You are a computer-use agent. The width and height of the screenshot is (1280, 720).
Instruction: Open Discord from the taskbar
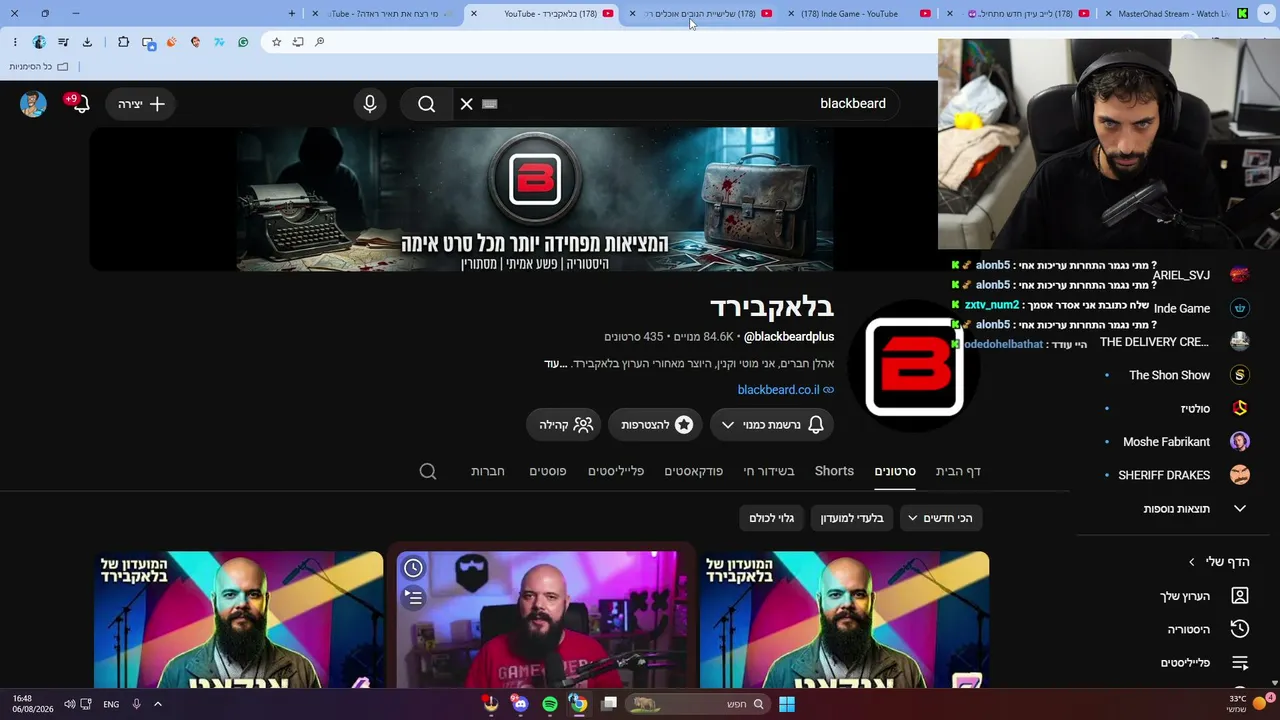click(x=520, y=704)
